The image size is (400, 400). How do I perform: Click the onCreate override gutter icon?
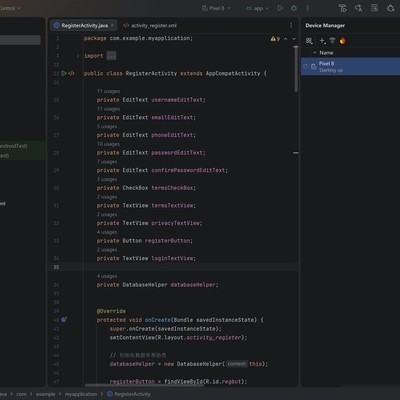(x=64, y=320)
